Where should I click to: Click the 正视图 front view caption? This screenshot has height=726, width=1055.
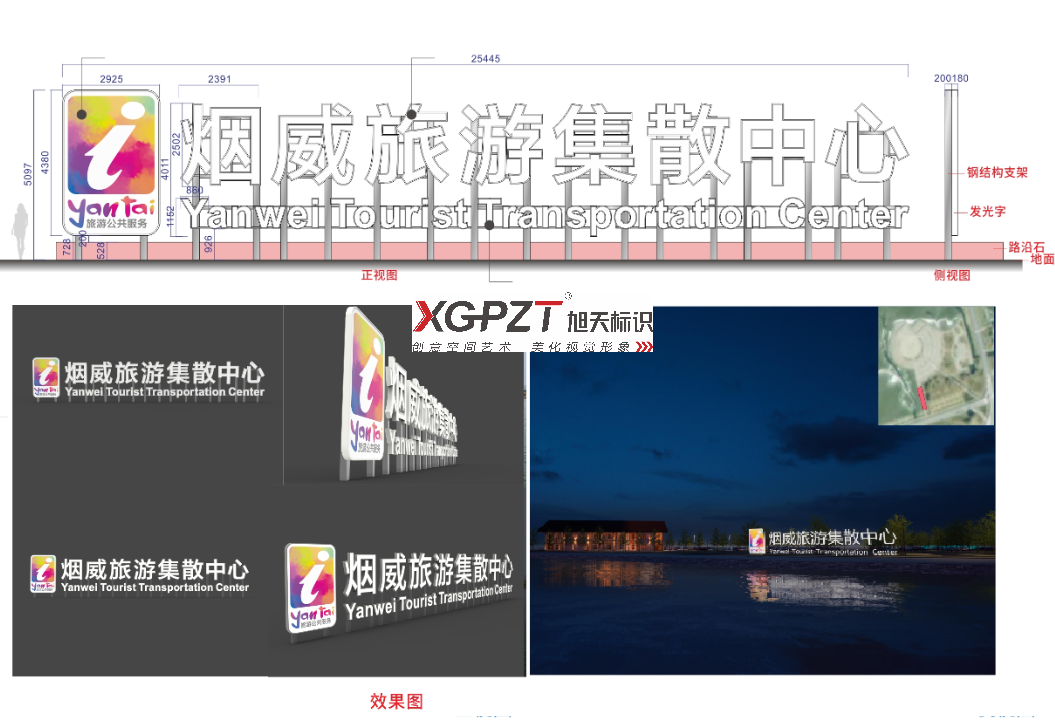tap(379, 275)
